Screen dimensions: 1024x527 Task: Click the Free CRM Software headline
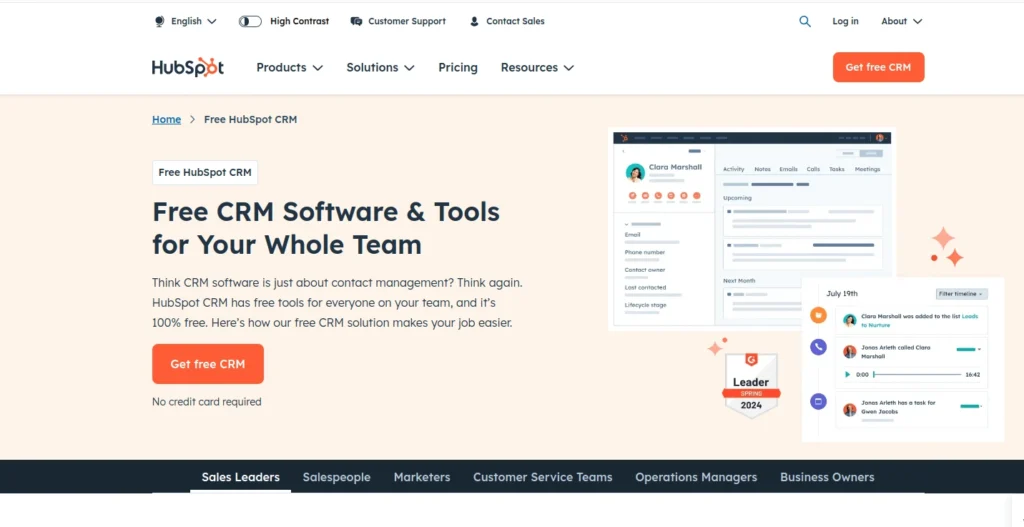click(326, 228)
